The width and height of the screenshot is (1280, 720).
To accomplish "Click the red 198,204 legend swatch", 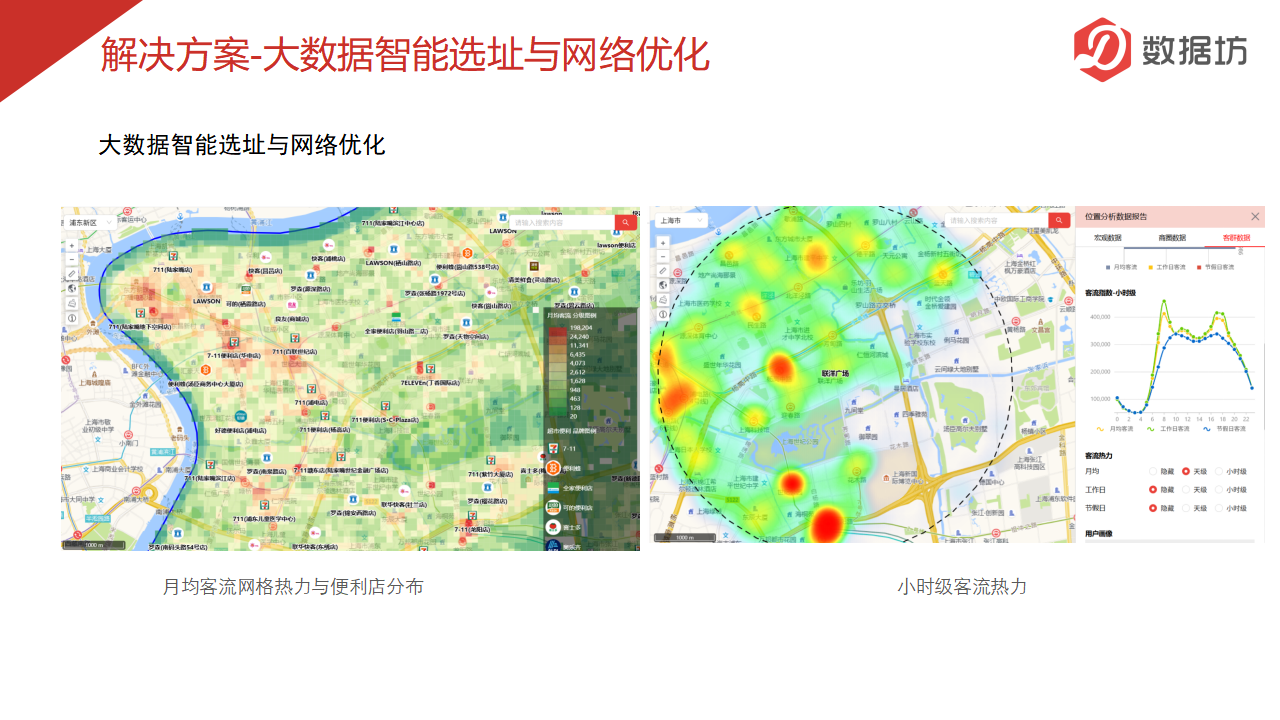I will tap(558, 332).
